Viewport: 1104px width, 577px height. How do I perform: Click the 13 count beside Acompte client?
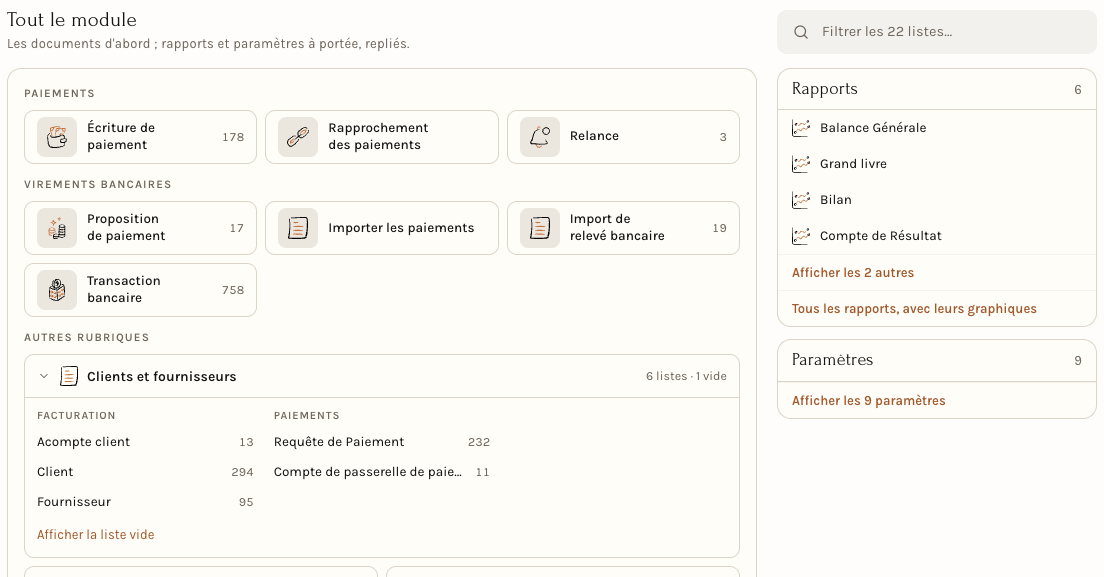[x=246, y=442]
